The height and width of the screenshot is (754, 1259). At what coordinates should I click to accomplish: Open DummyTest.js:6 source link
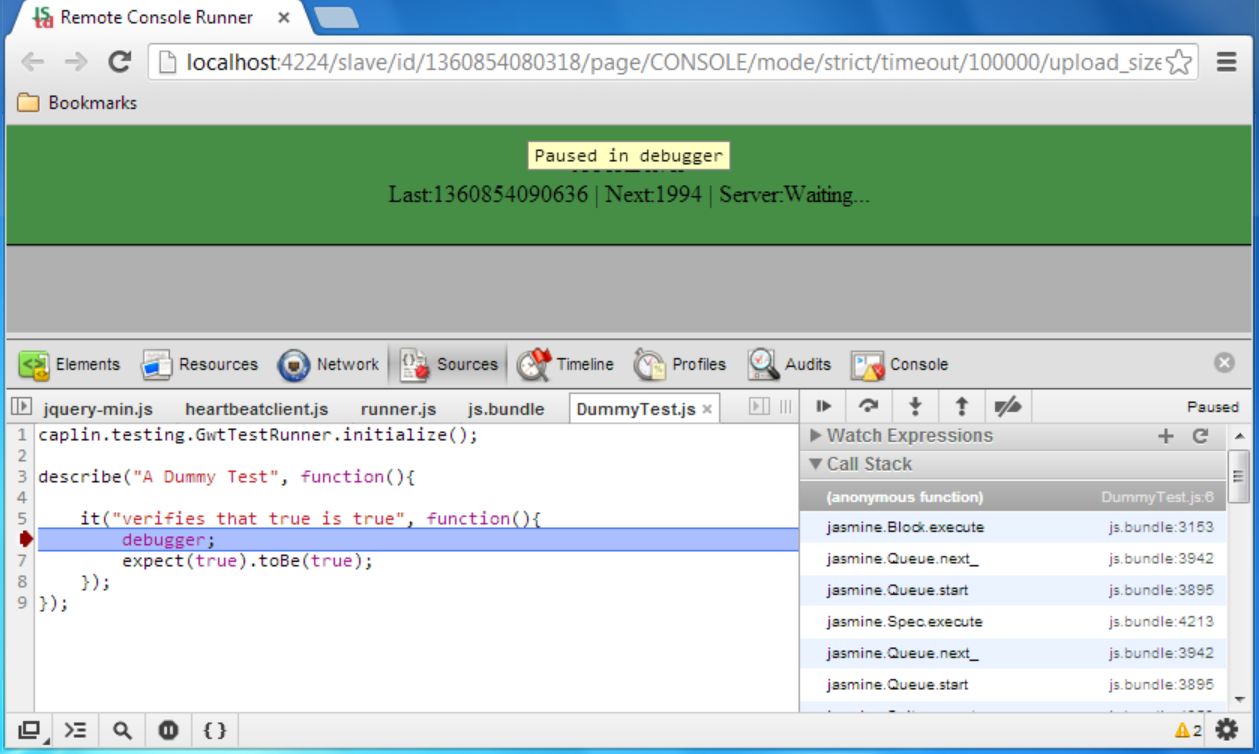click(1157, 497)
